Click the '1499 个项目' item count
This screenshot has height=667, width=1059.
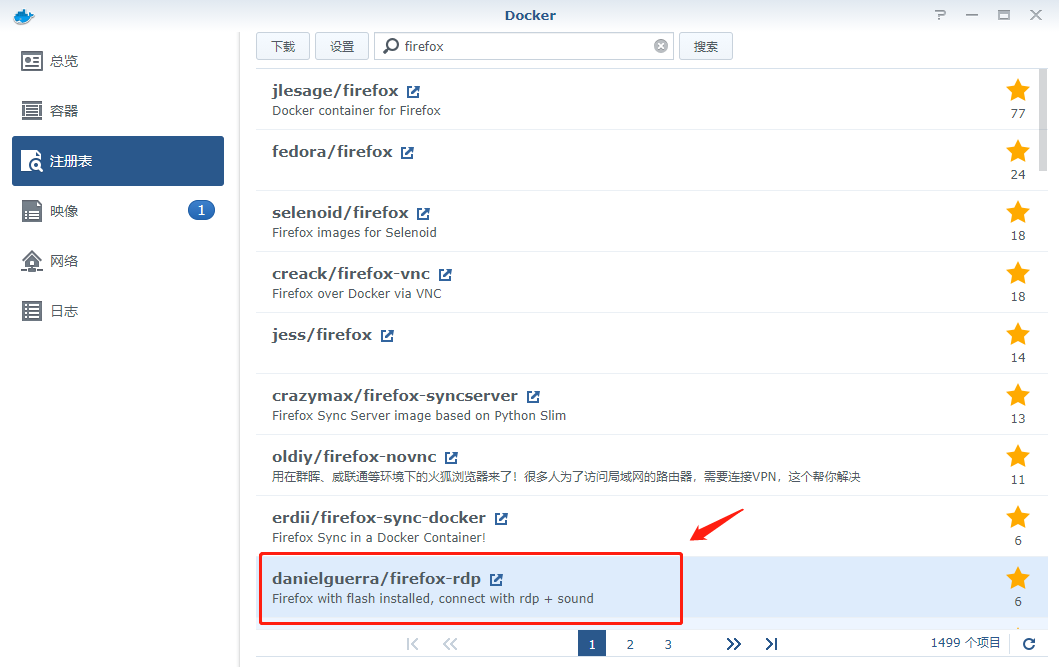point(965,643)
